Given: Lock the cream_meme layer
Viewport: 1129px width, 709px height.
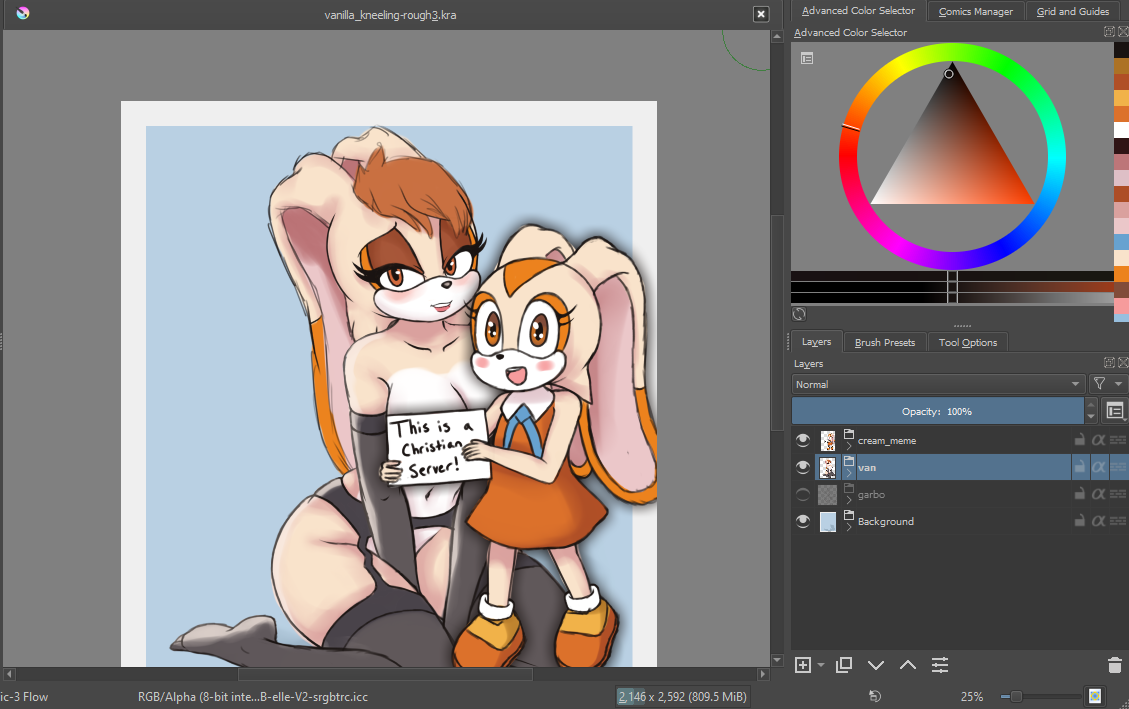Looking at the screenshot, I should point(1079,440).
